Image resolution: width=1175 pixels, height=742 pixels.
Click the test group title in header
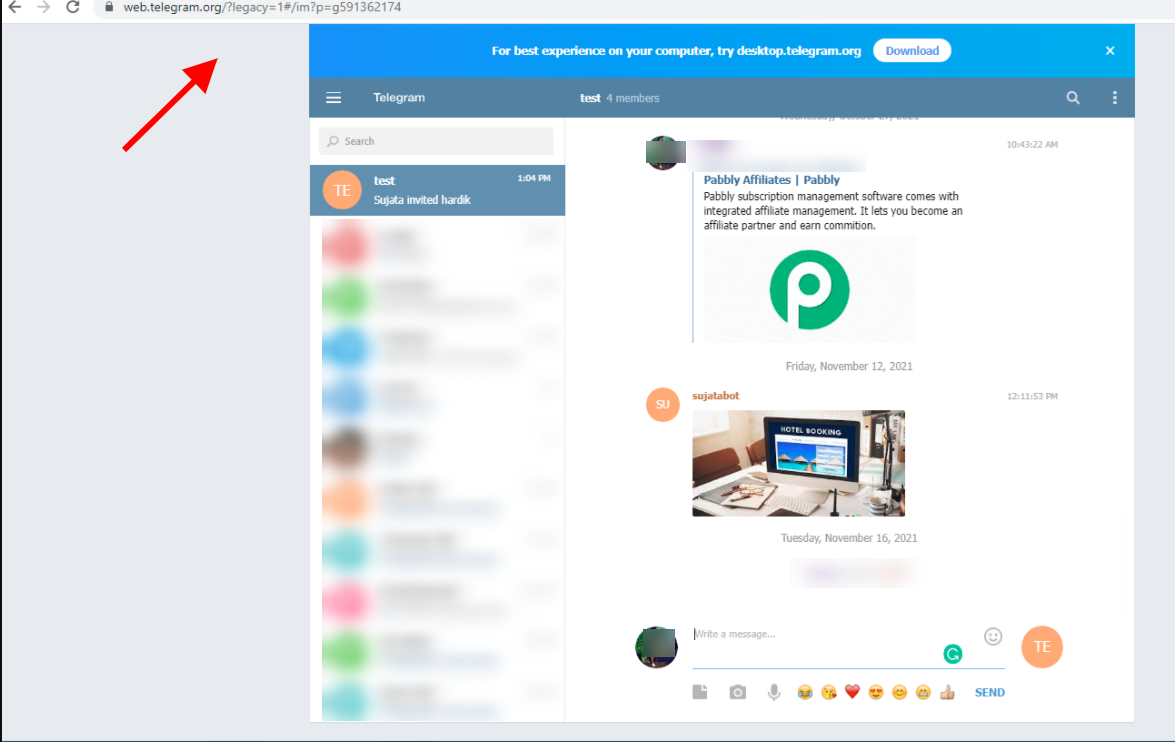tap(590, 98)
